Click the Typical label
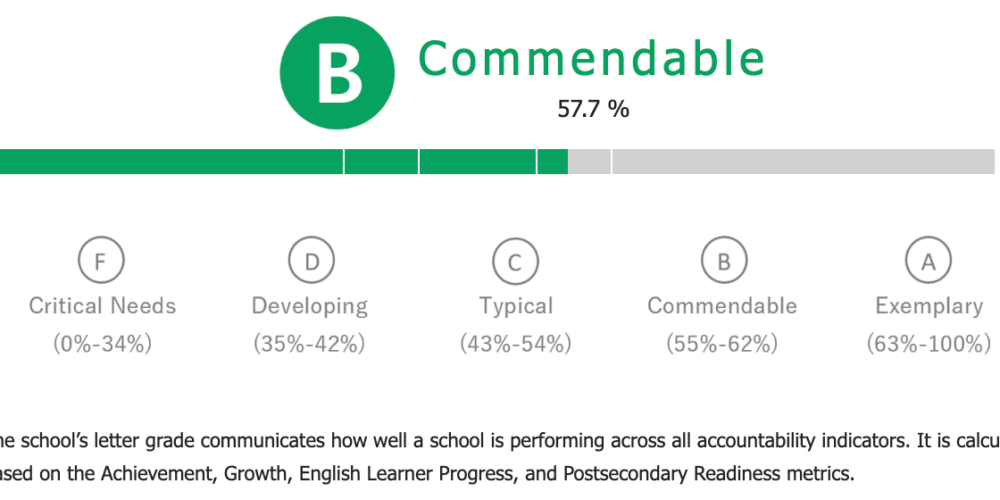Viewport: 1000px width, 500px height. (x=516, y=307)
